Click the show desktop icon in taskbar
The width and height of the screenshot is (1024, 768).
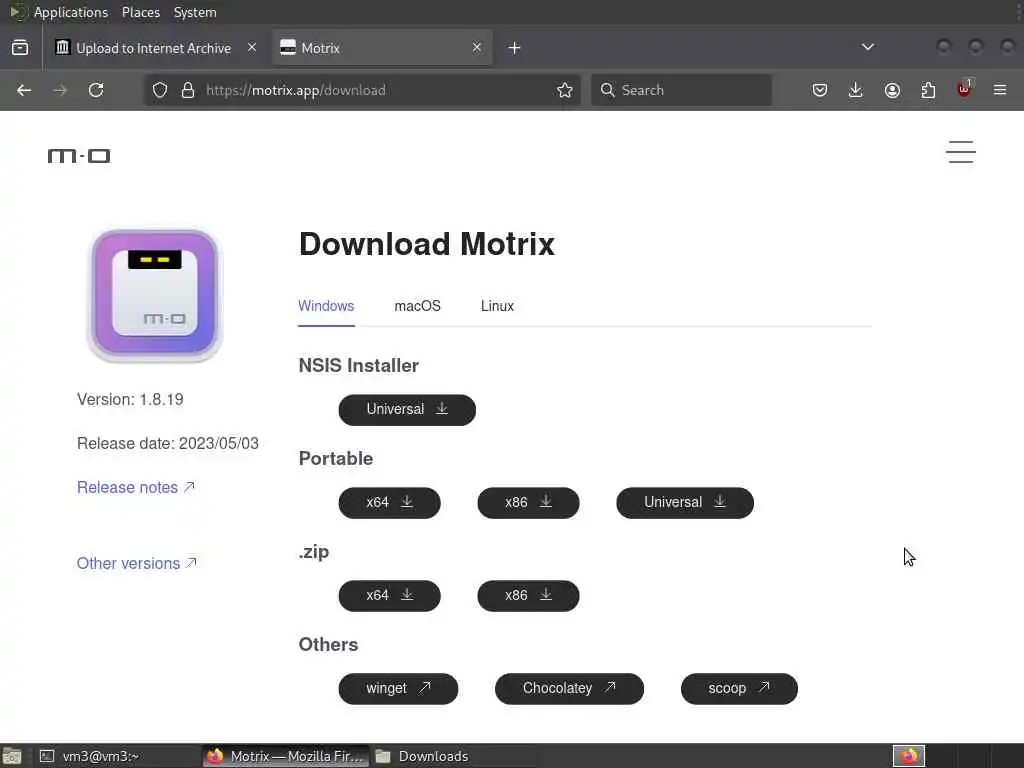tap(12, 756)
